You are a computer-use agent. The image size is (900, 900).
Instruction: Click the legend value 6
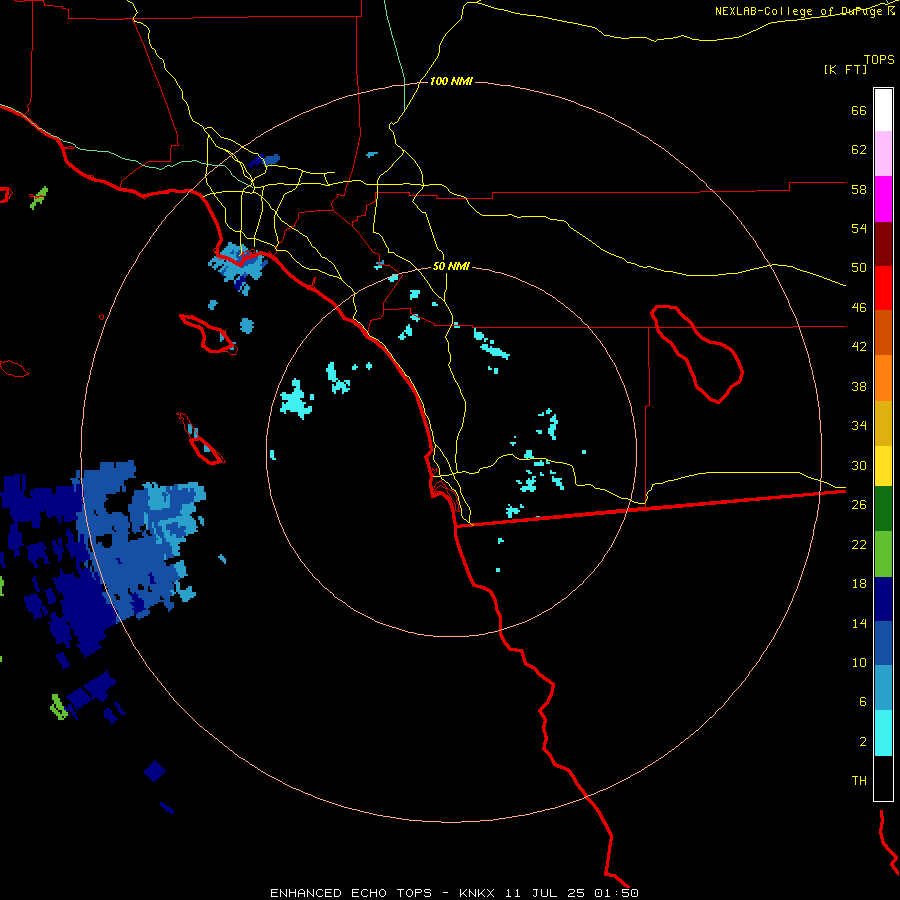863,702
